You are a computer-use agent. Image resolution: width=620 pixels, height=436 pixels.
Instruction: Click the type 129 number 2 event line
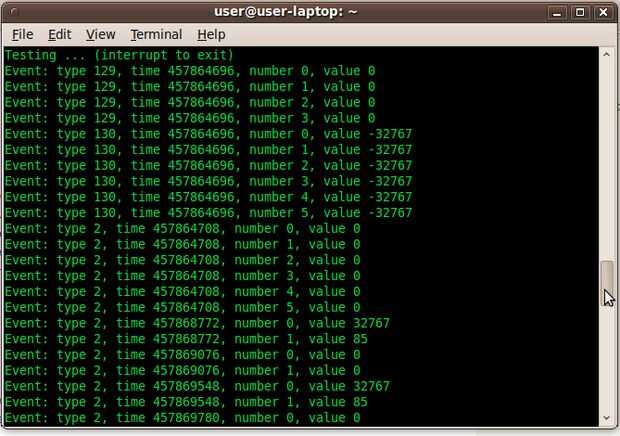[190, 102]
